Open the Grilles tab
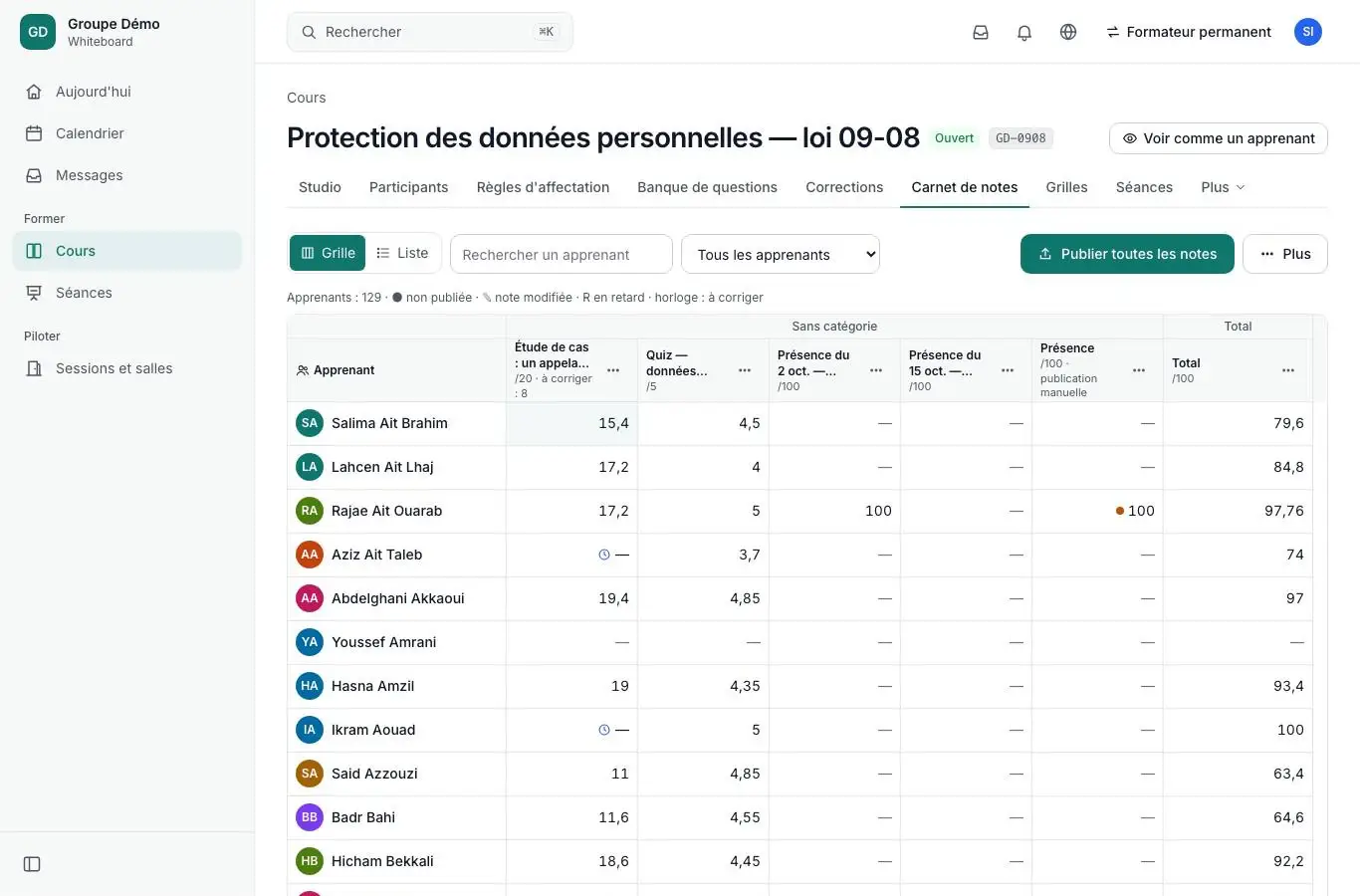 [1066, 187]
